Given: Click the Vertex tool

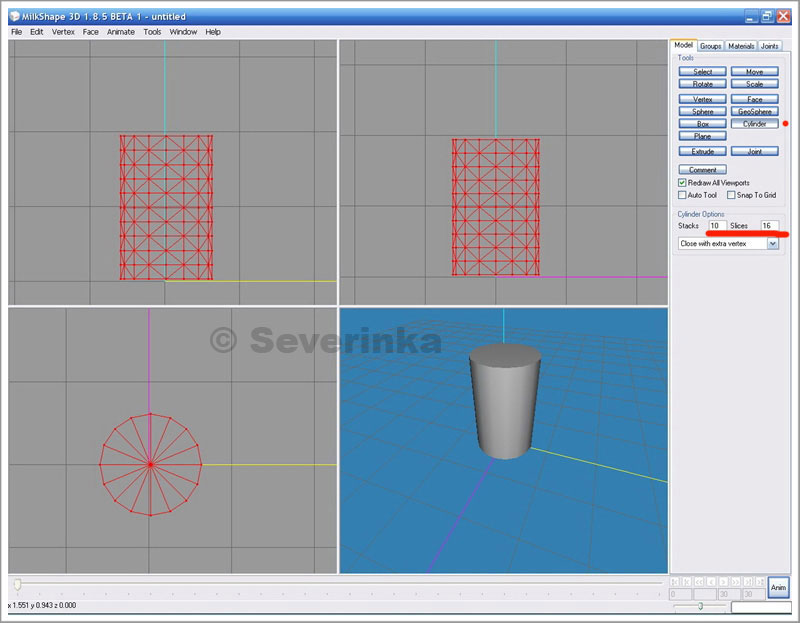Looking at the screenshot, I should 703,99.
